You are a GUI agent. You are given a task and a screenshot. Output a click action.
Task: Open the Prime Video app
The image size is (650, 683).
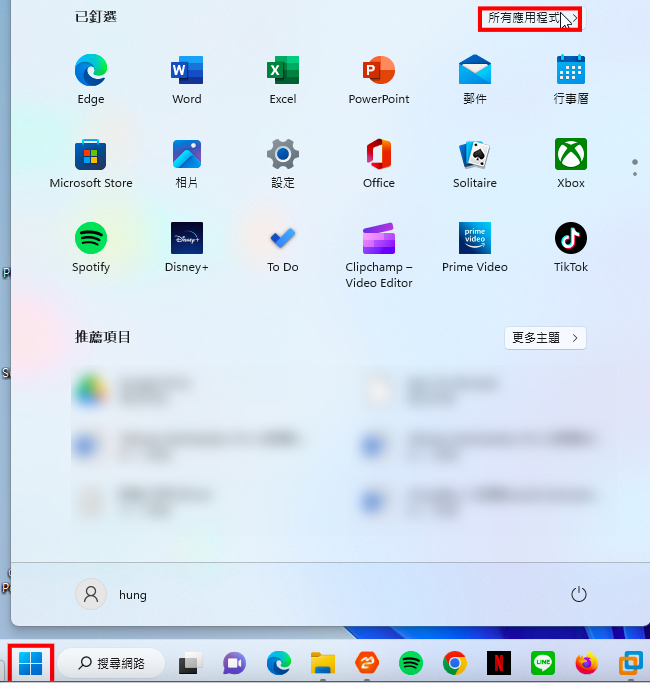(x=475, y=247)
